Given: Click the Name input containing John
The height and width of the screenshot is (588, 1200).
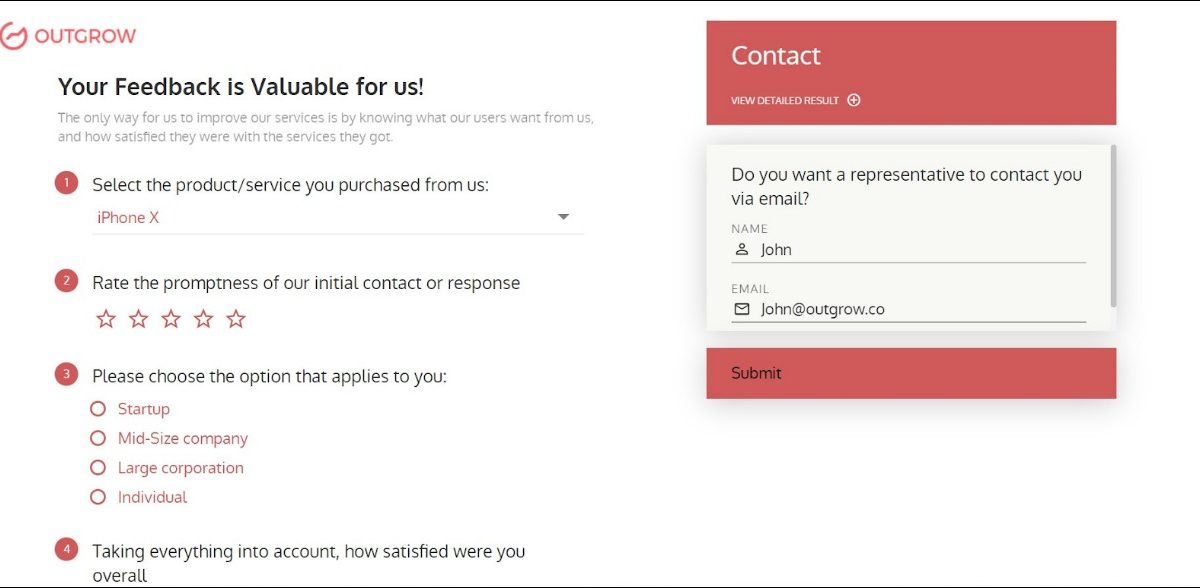Looking at the screenshot, I should [x=920, y=250].
